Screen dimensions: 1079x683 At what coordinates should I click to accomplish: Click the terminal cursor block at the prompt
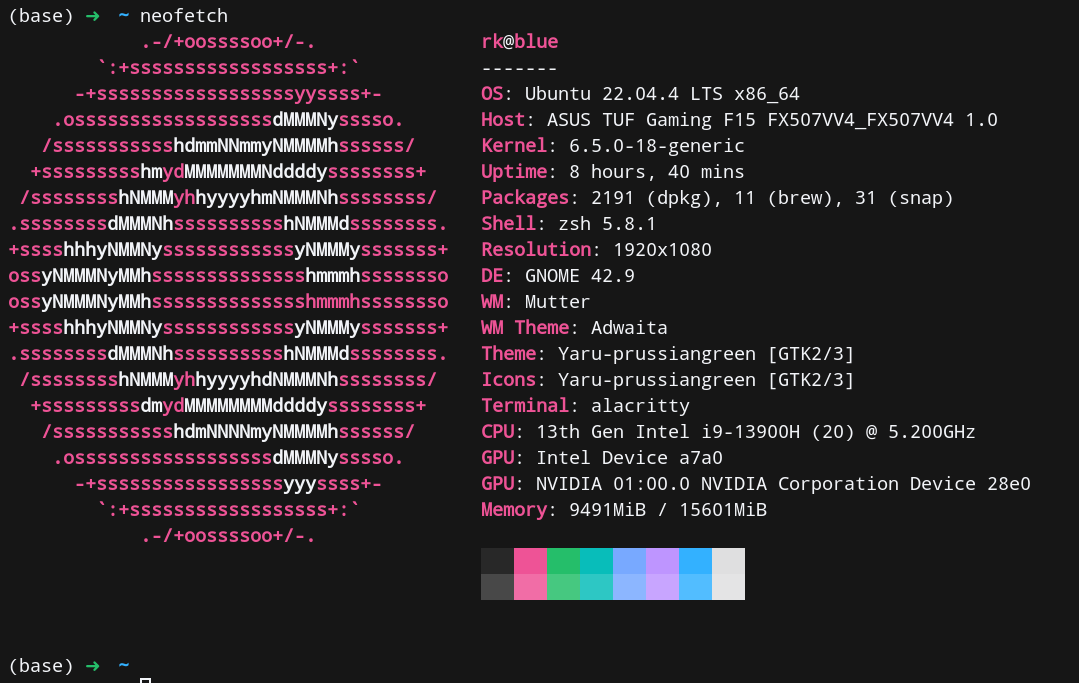pyautogui.click(x=145, y=680)
